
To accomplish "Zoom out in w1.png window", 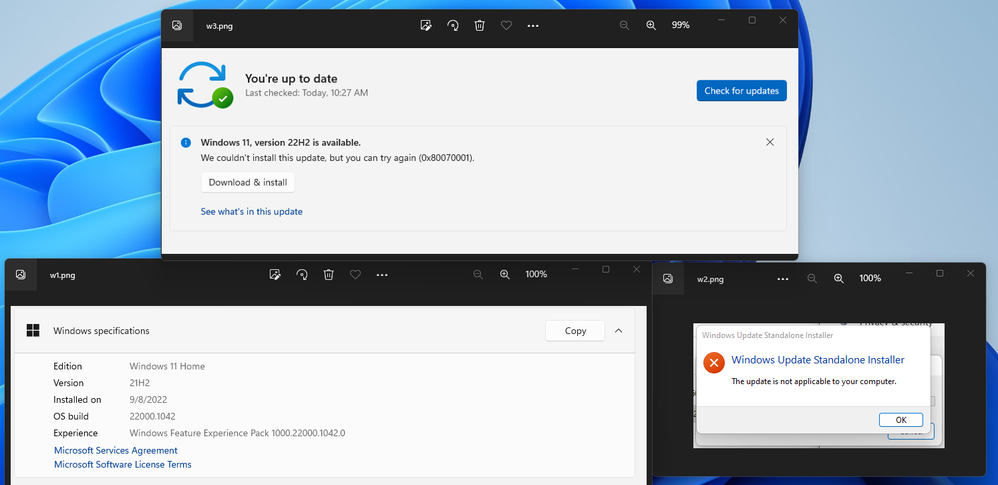I will (x=478, y=274).
